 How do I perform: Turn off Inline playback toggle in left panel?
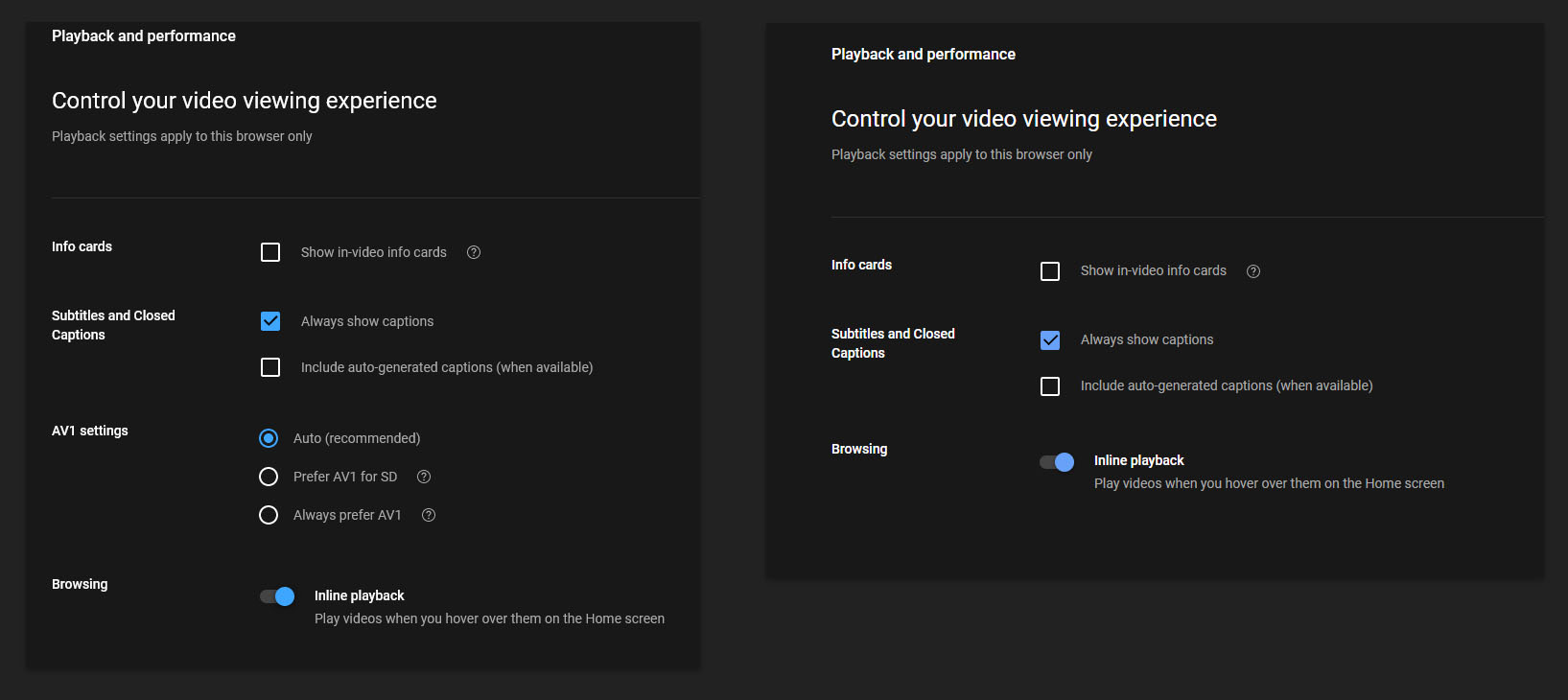click(277, 596)
